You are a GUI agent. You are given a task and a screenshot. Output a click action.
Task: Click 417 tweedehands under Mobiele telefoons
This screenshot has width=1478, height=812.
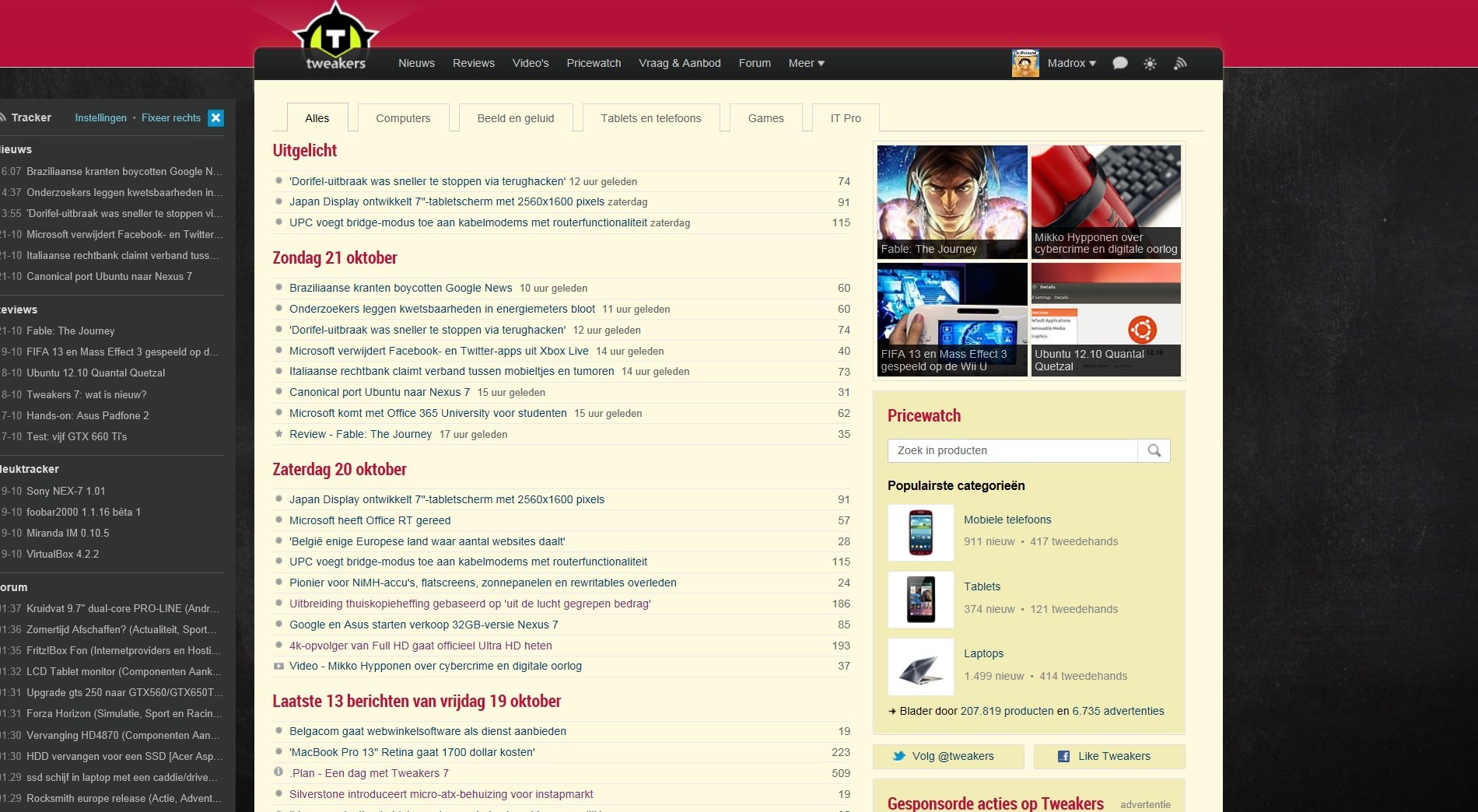coord(1074,541)
